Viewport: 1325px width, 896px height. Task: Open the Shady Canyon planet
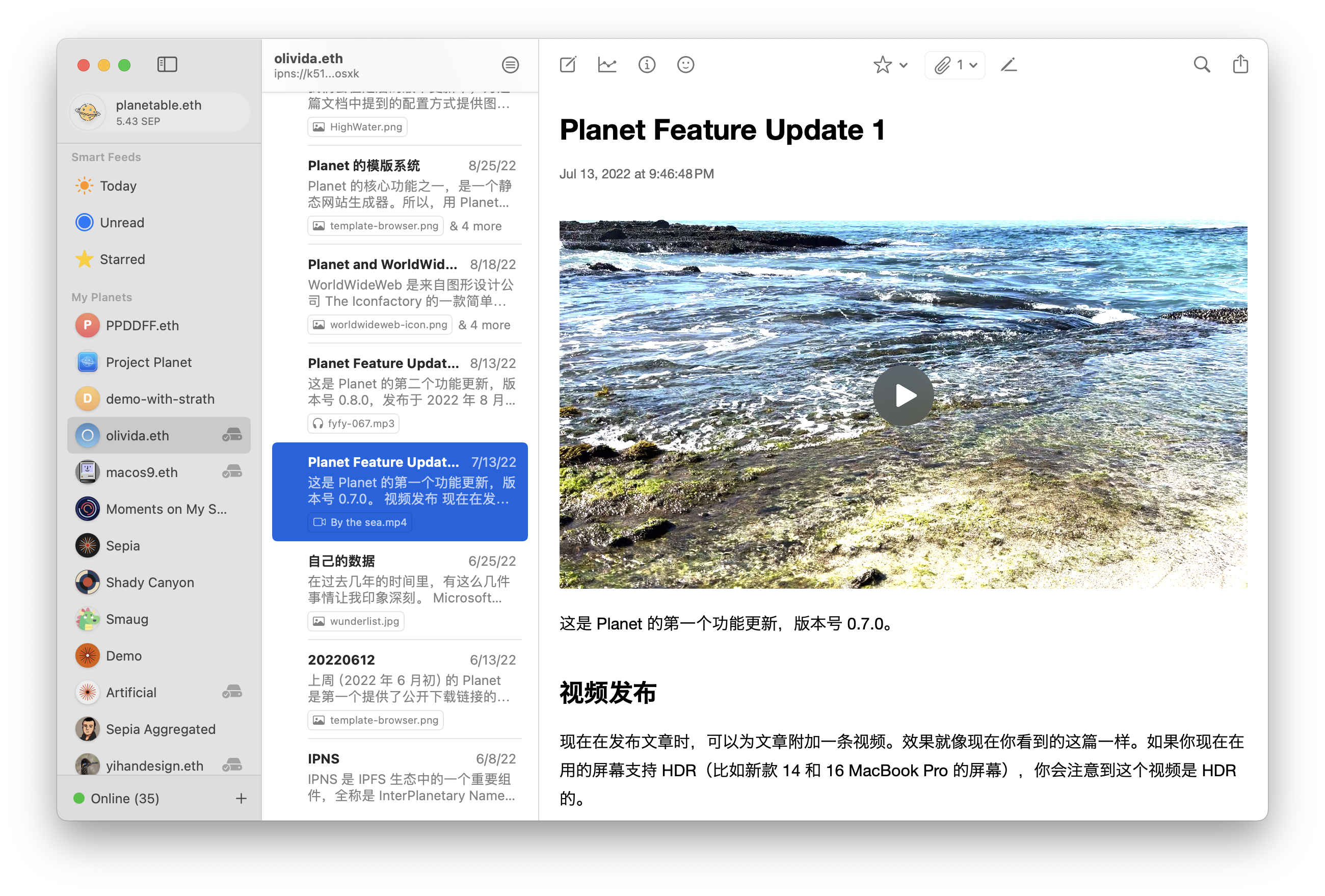pos(149,583)
